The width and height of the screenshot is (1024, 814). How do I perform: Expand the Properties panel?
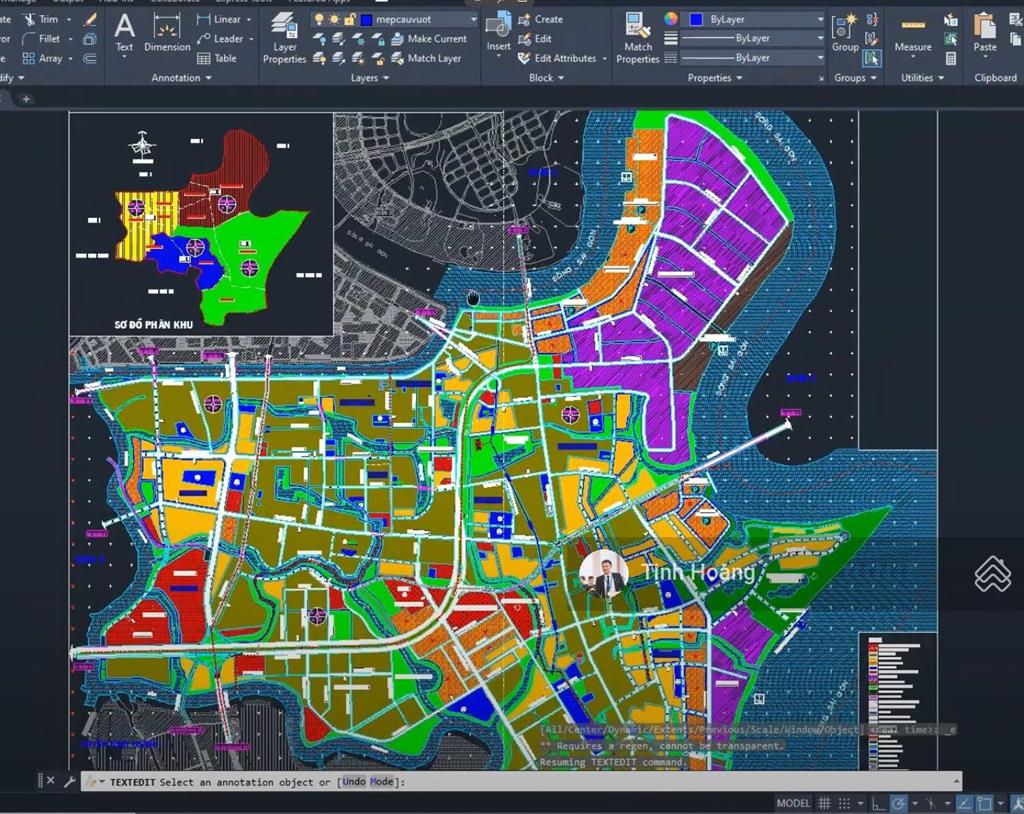click(x=715, y=78)
